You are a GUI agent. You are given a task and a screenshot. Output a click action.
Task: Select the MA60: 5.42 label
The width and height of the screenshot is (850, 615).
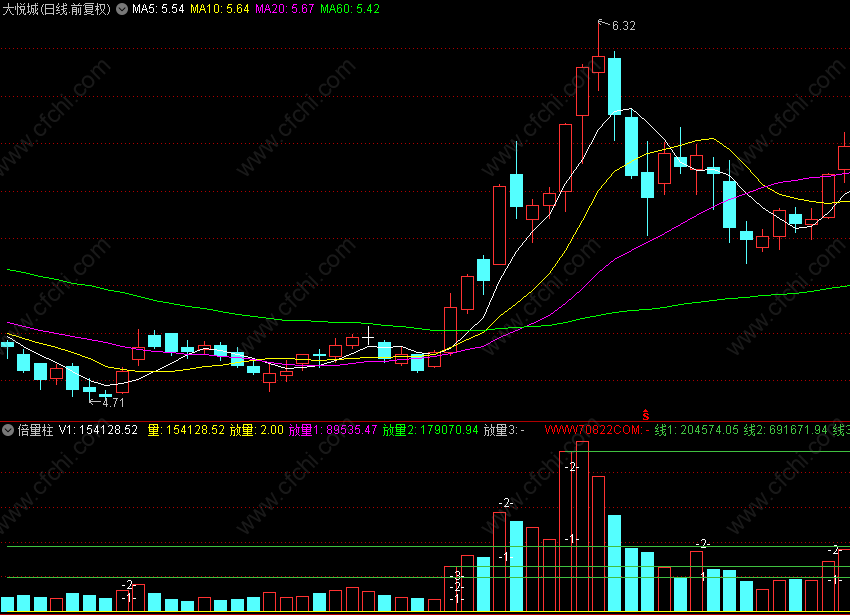point(350,9)
